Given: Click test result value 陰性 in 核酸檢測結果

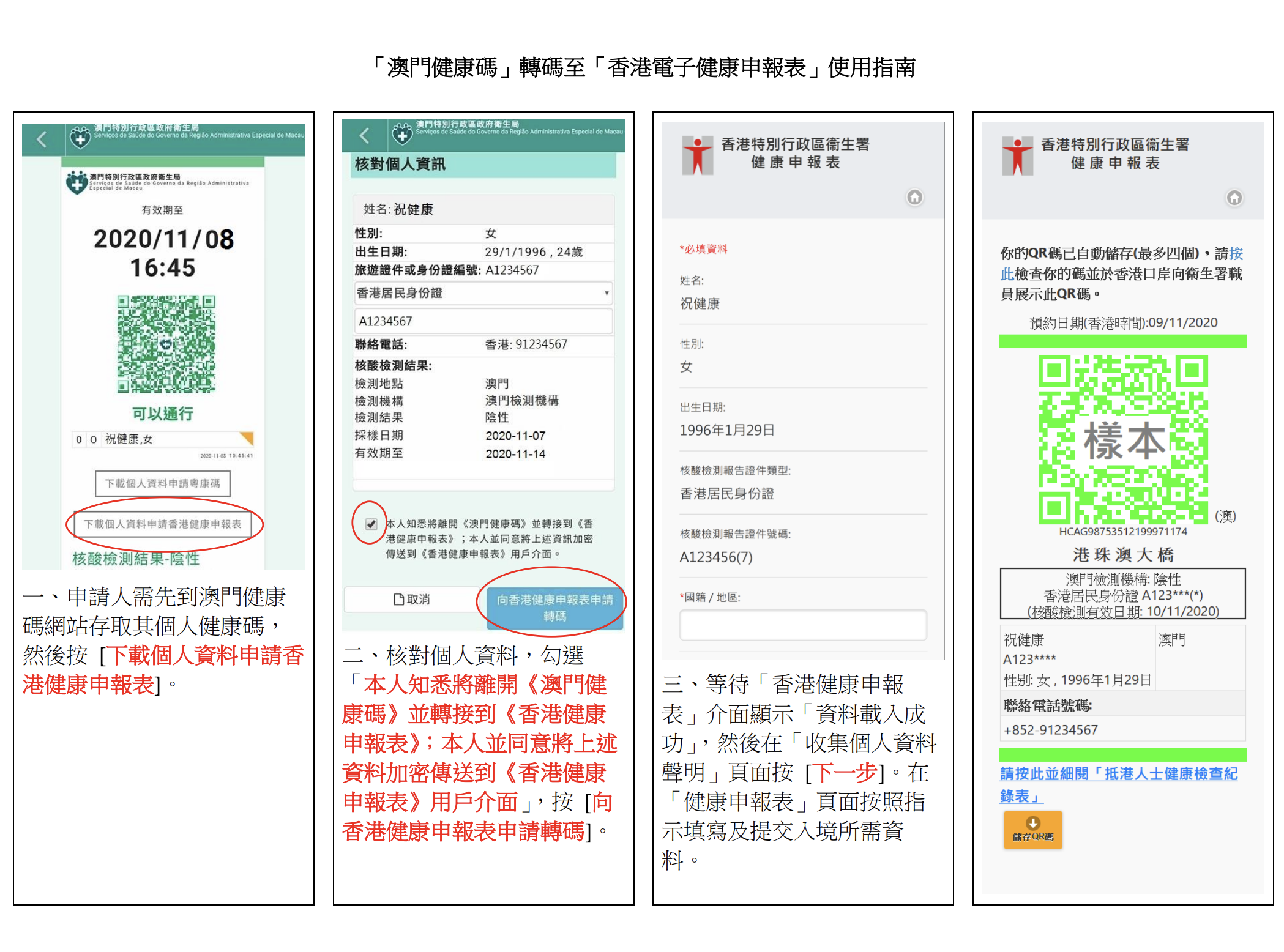Looking at the screenshot, I should click(x=497, y=417).
